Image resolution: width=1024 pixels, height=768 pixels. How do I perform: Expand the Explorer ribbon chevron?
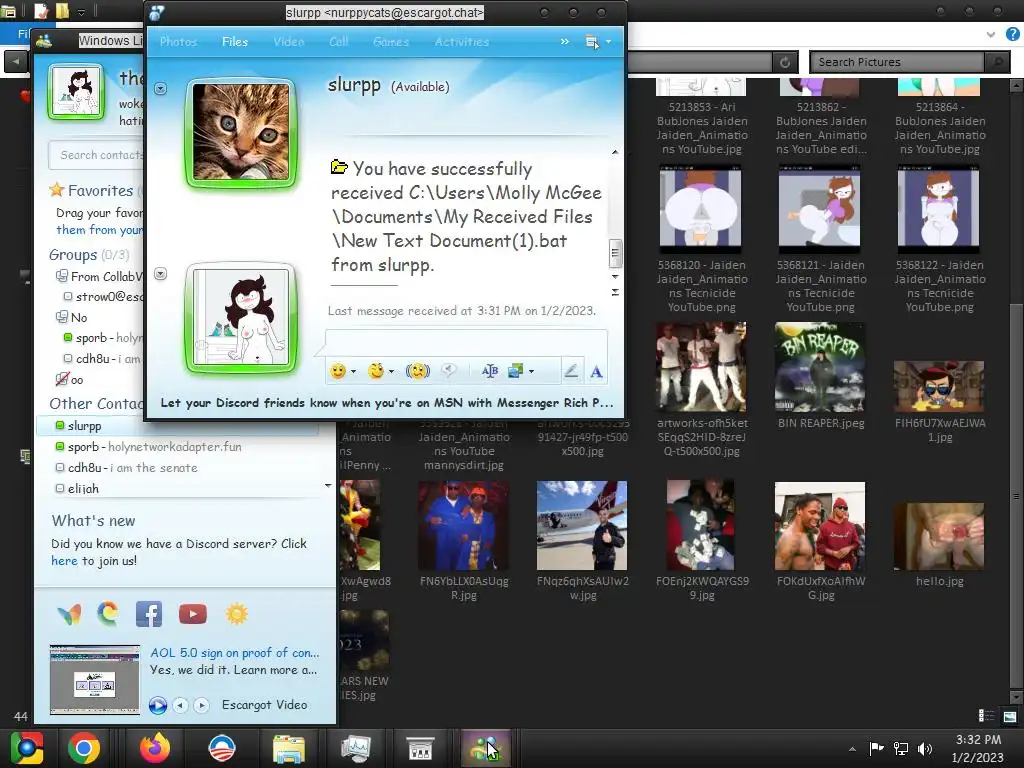pyautogui.click(x=991, y=34)
